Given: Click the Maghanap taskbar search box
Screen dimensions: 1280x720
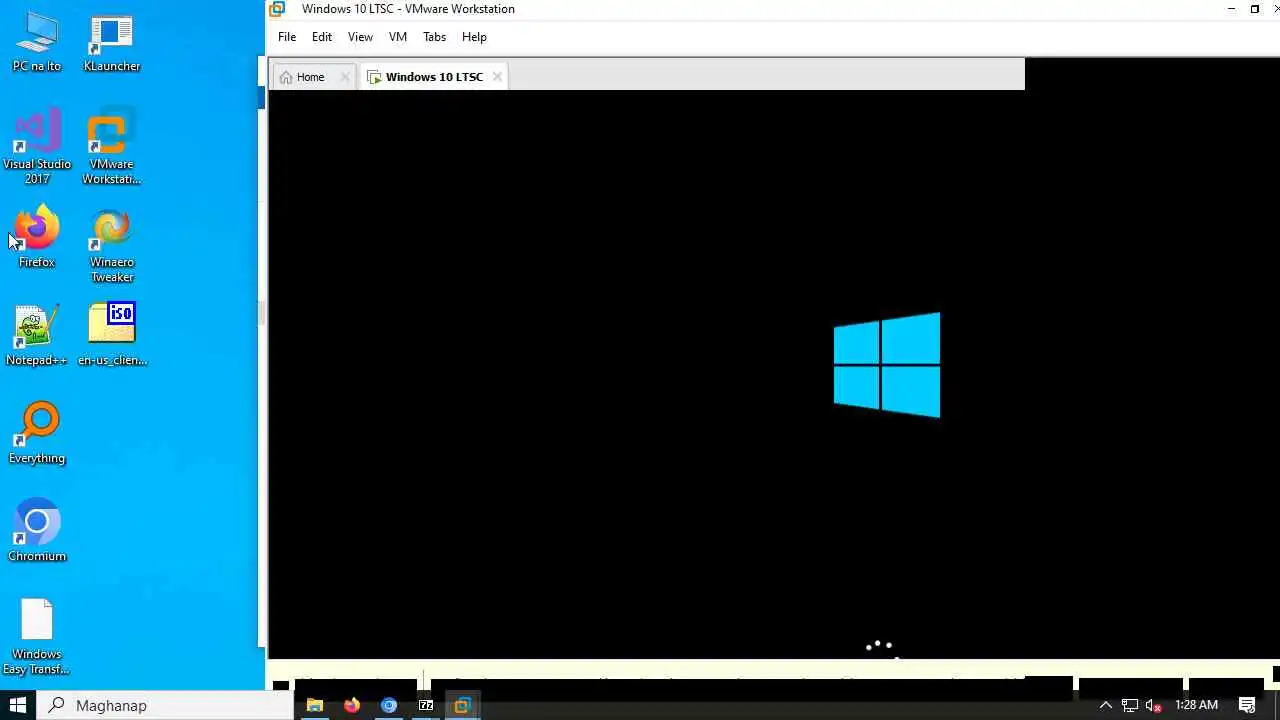Looking at the screenshot, I should [x=166, y=705].
